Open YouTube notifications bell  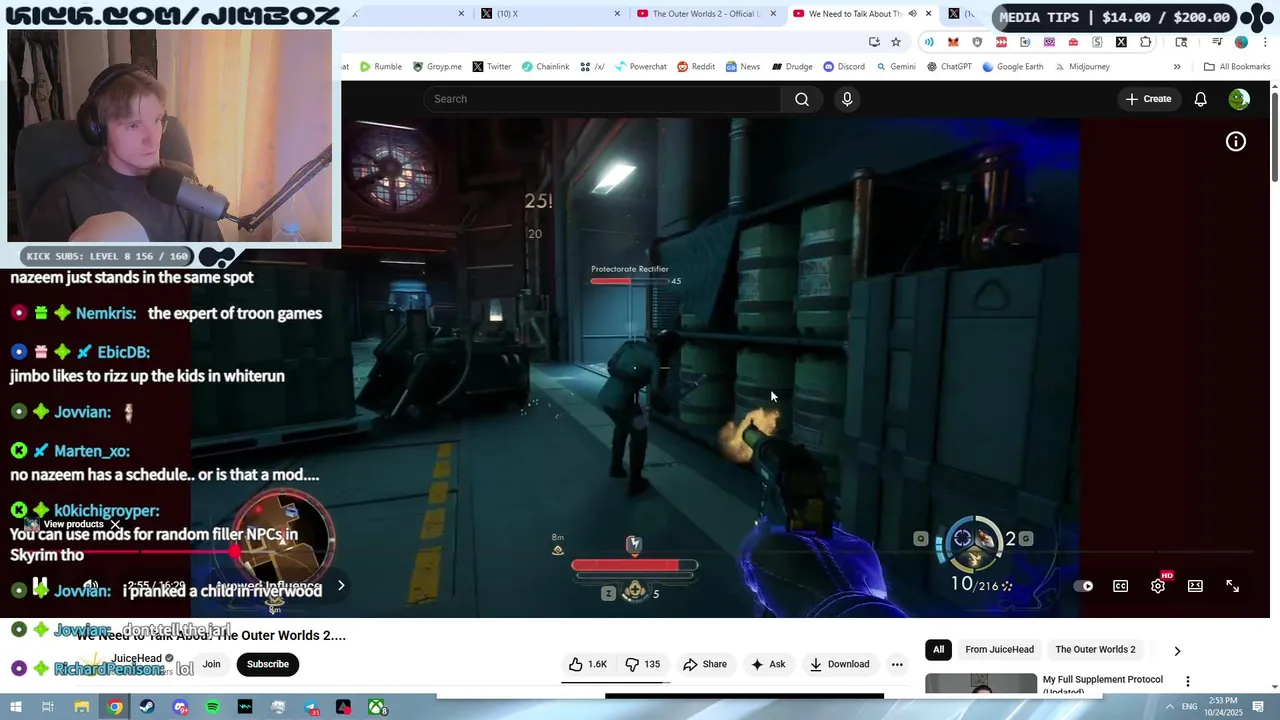click(1200, 99)
